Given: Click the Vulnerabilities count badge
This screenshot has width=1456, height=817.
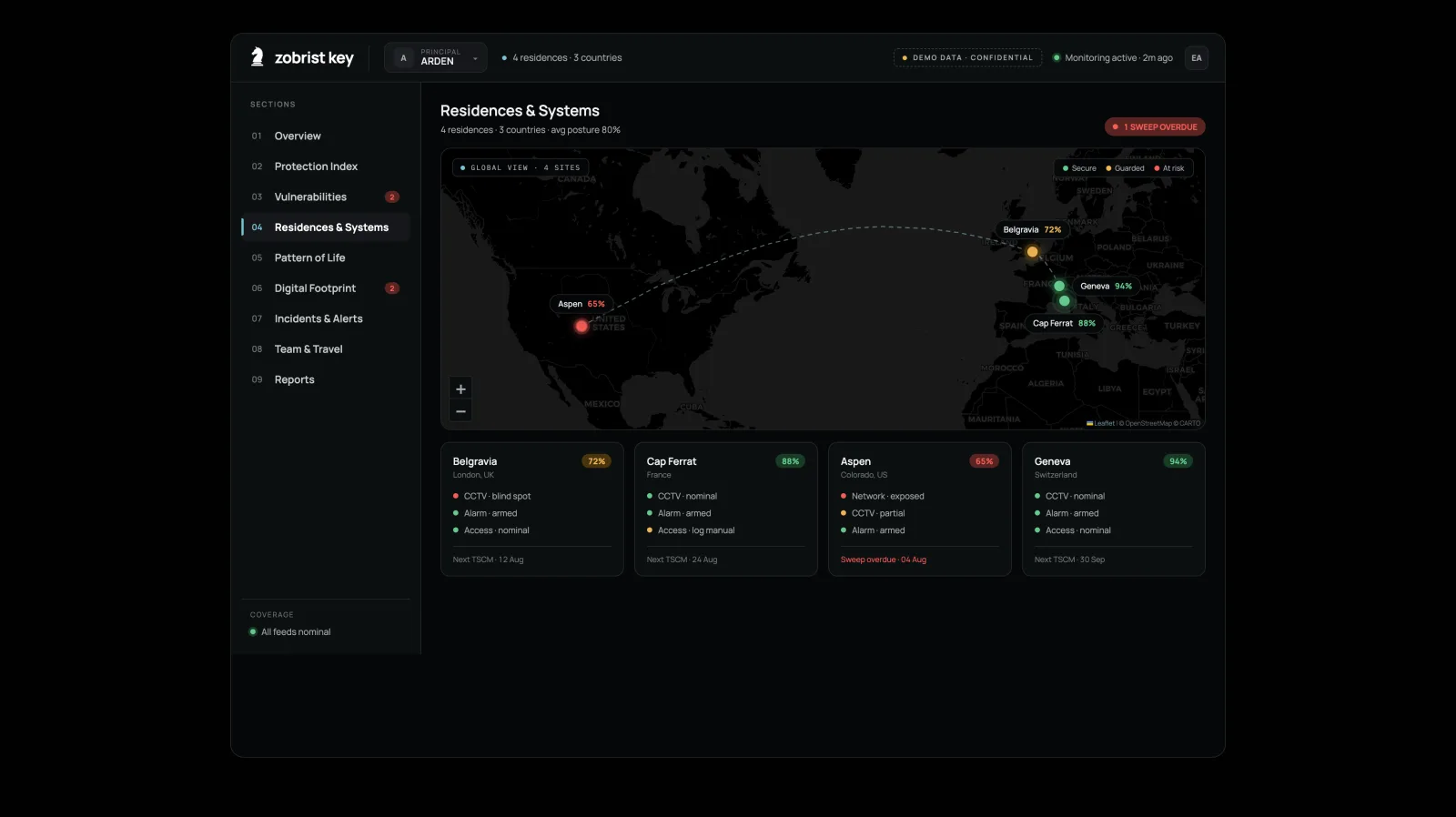Looking at the screenshot, I should (392, 197).
